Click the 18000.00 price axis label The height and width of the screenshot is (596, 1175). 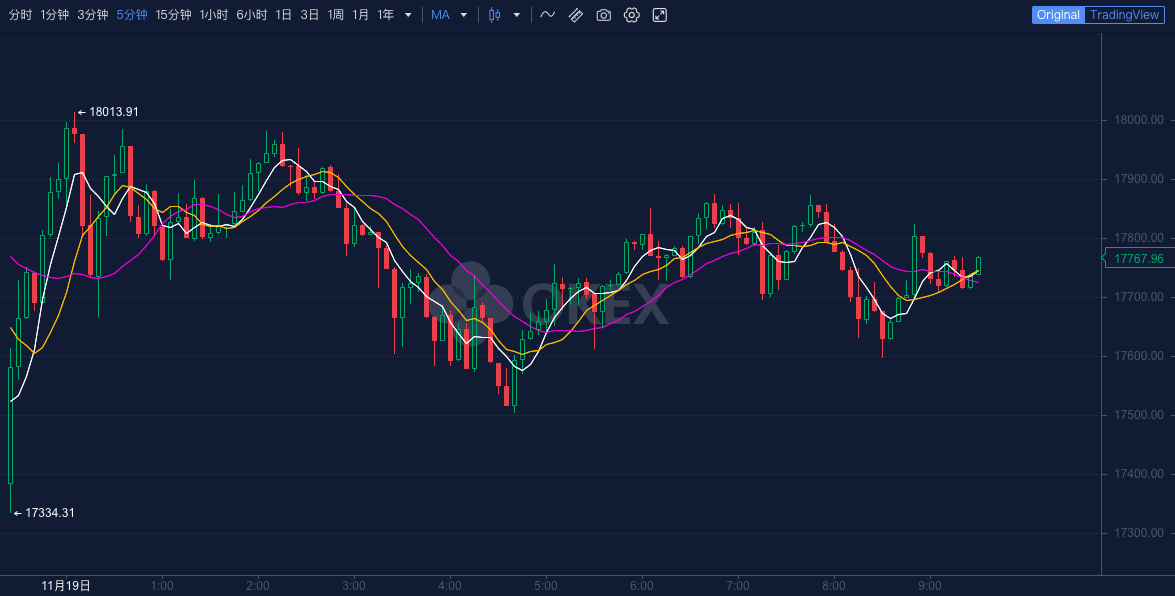pos(1139,120)
